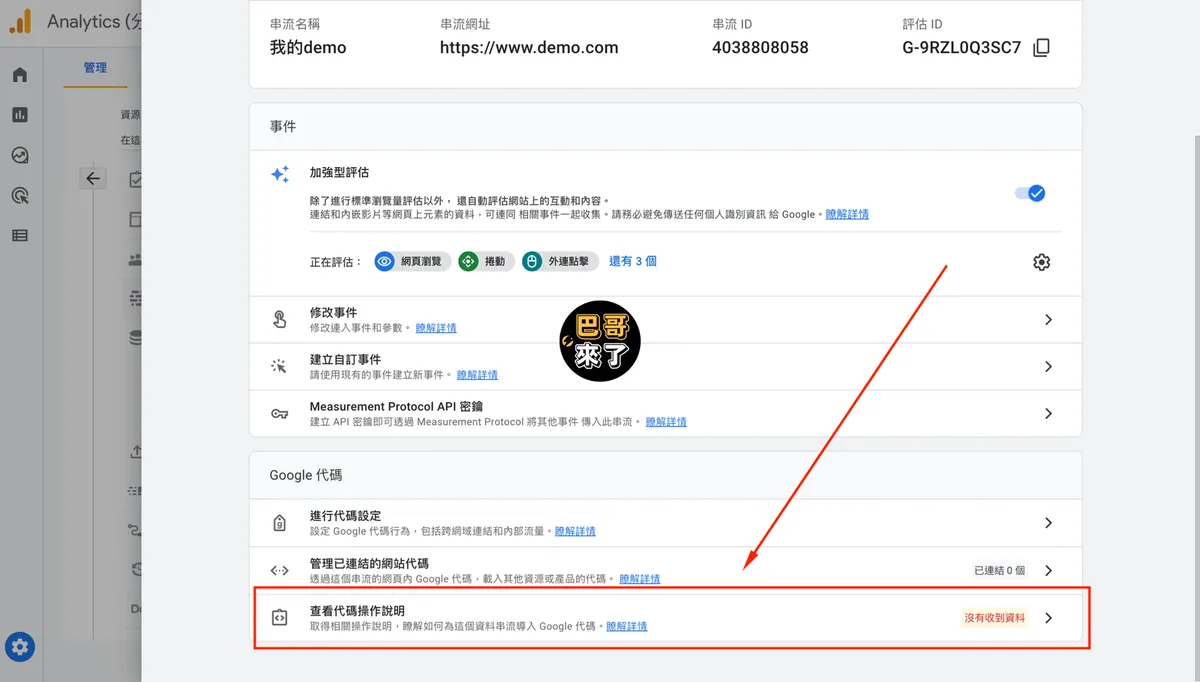Click the 進行代碼設定 tag icon
Image resolution: width=1200 pixels, height=682 pixels.
tap(279, 523)
